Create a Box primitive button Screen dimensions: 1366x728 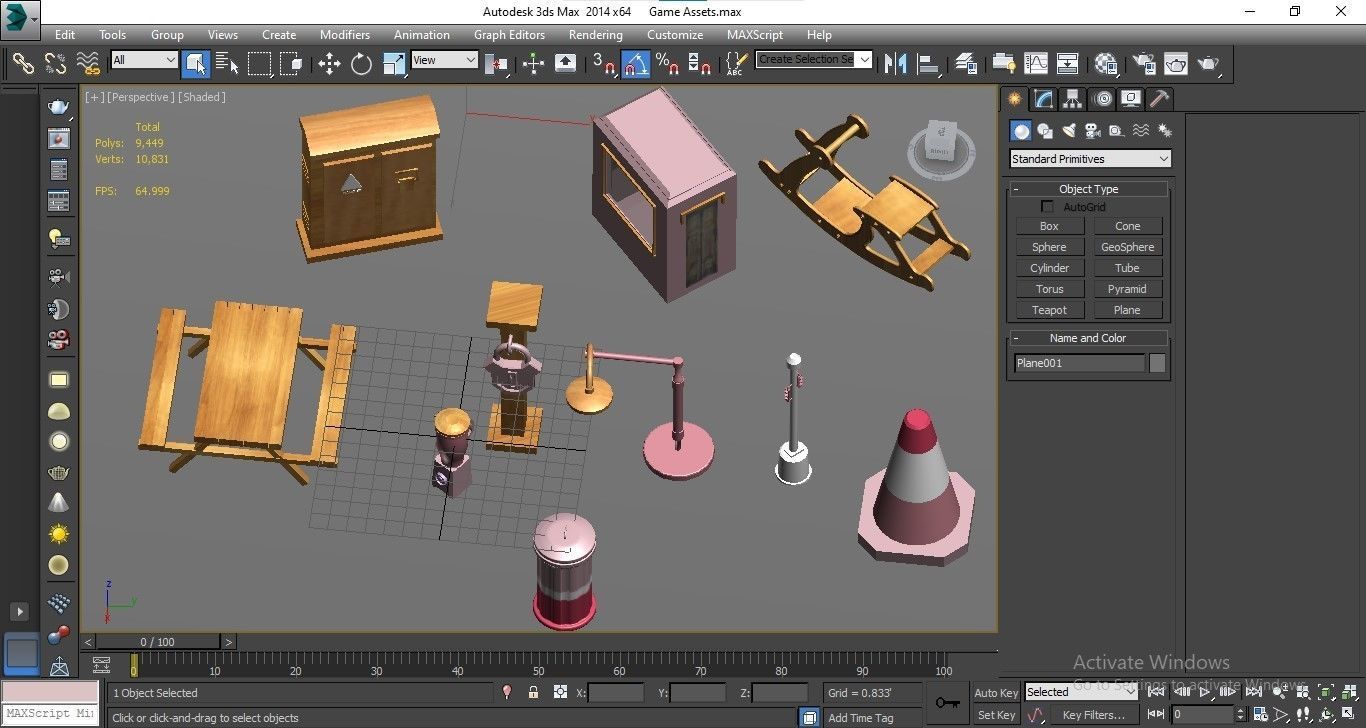point(1049,226)
